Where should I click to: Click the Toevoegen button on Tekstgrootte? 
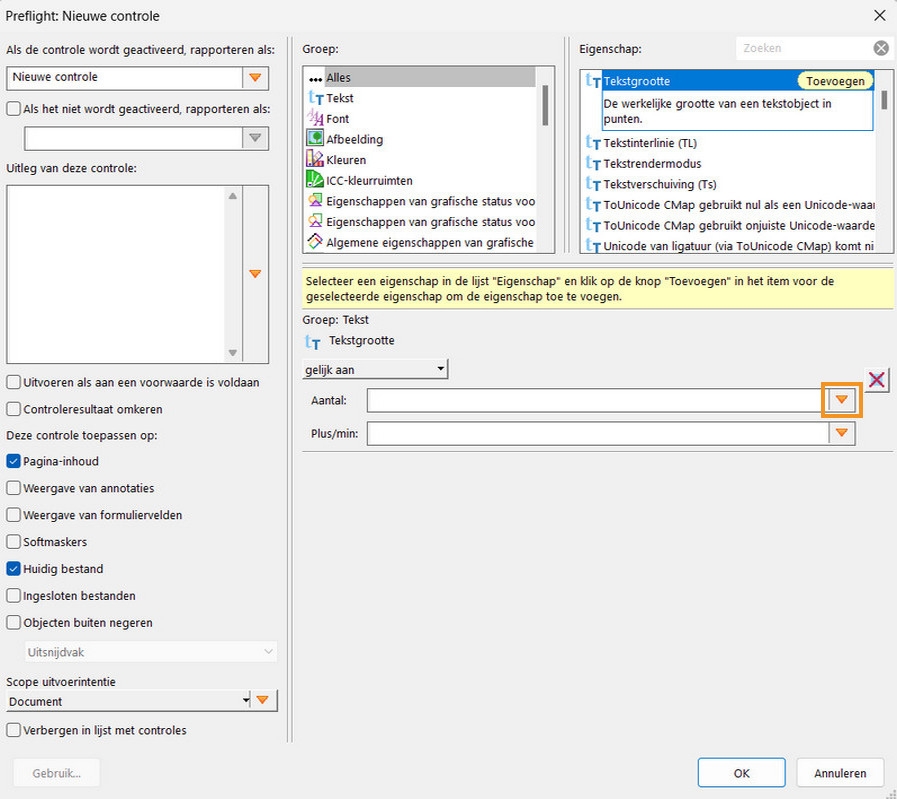[x=835, y=81]
